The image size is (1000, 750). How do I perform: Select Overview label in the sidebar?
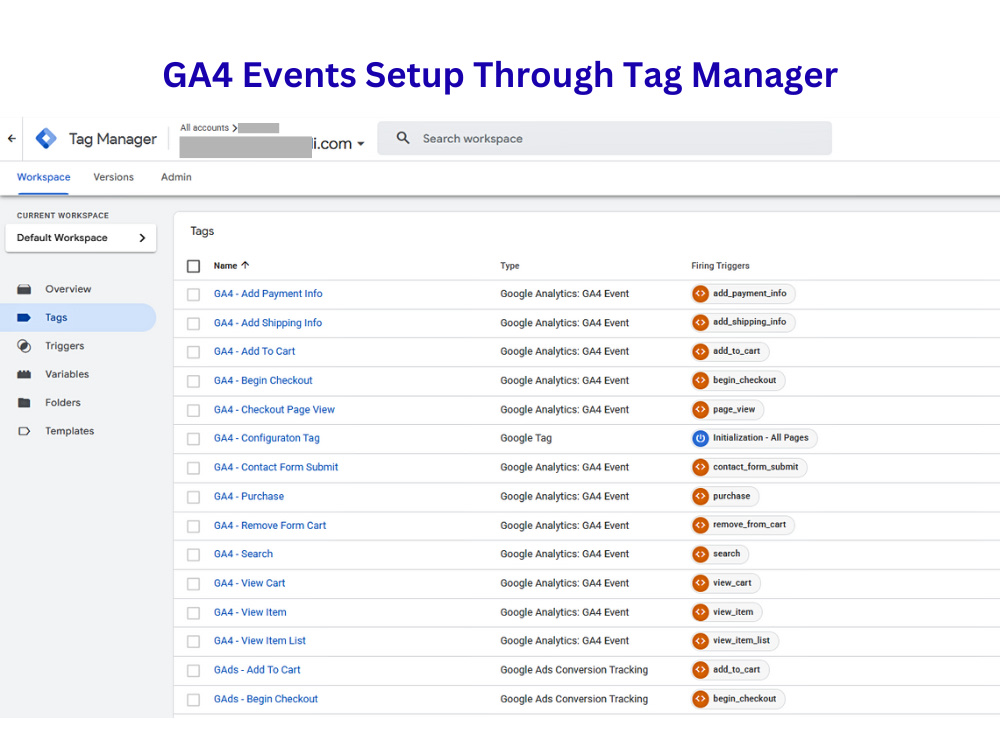(x=68, y=289)
